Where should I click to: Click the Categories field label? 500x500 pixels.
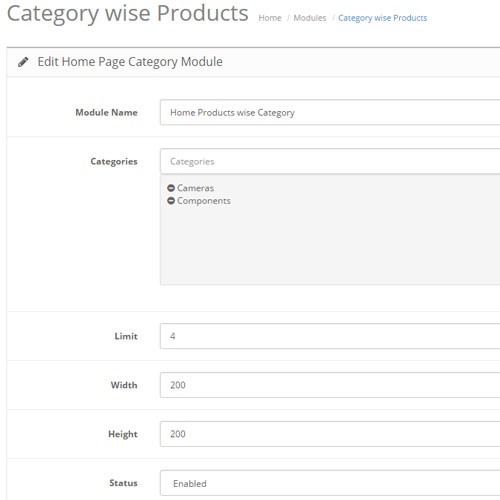tap(114, 162)
